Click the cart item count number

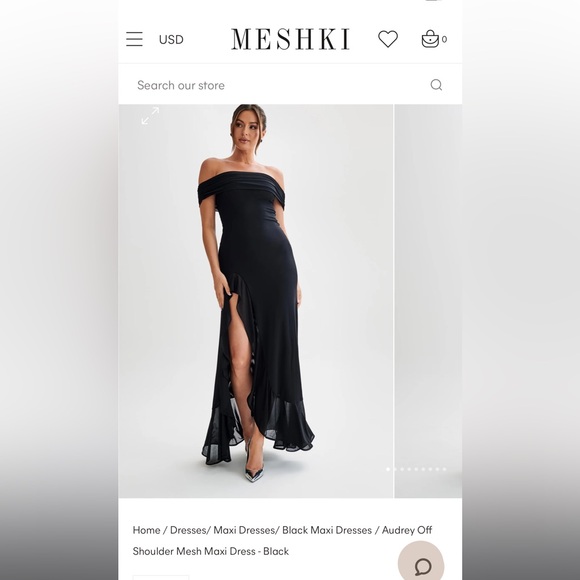coord(444,39)
